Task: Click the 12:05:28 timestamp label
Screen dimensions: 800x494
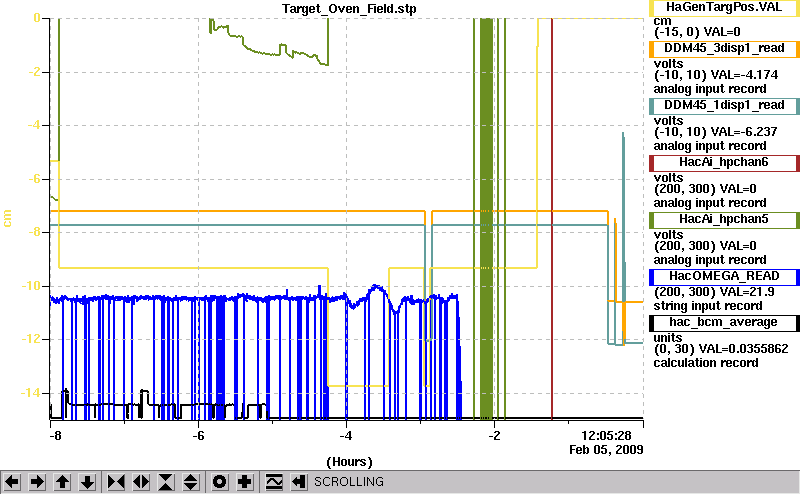Action: click(x=607, y=435)
